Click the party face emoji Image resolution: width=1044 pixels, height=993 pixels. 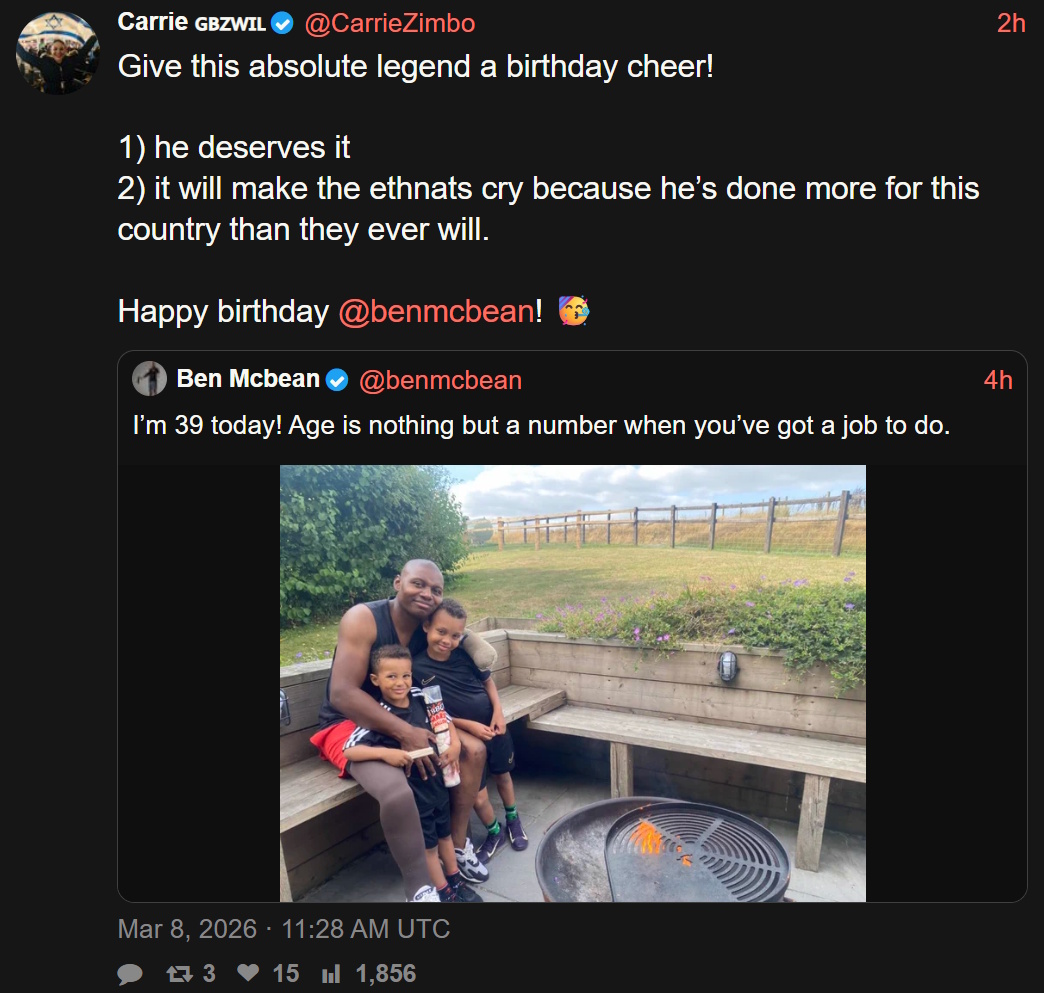(x=573, y=311)
